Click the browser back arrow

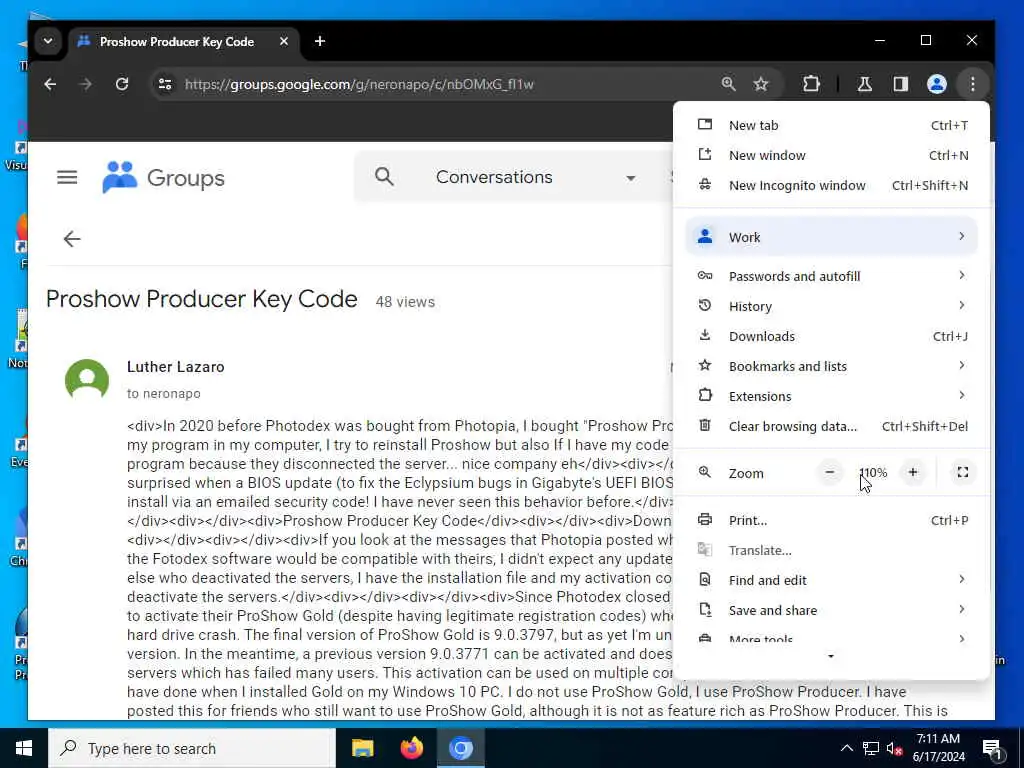50,84
